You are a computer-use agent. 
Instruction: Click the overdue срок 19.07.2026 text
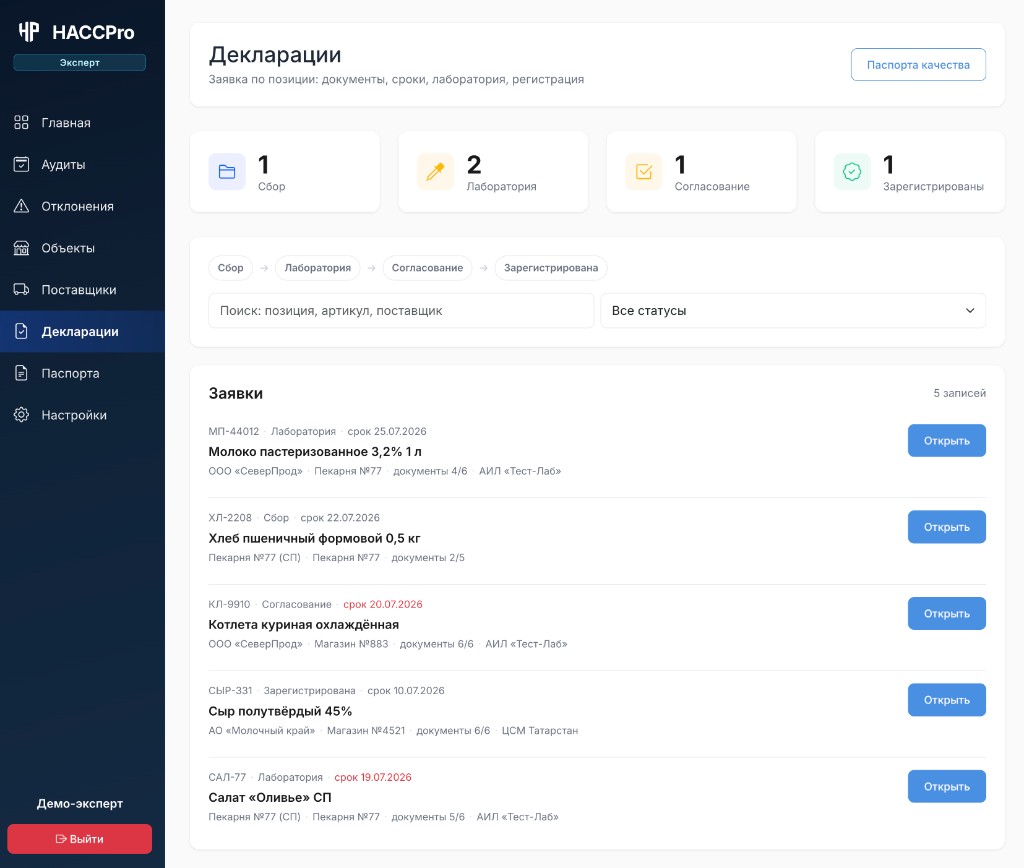point(373,777)
